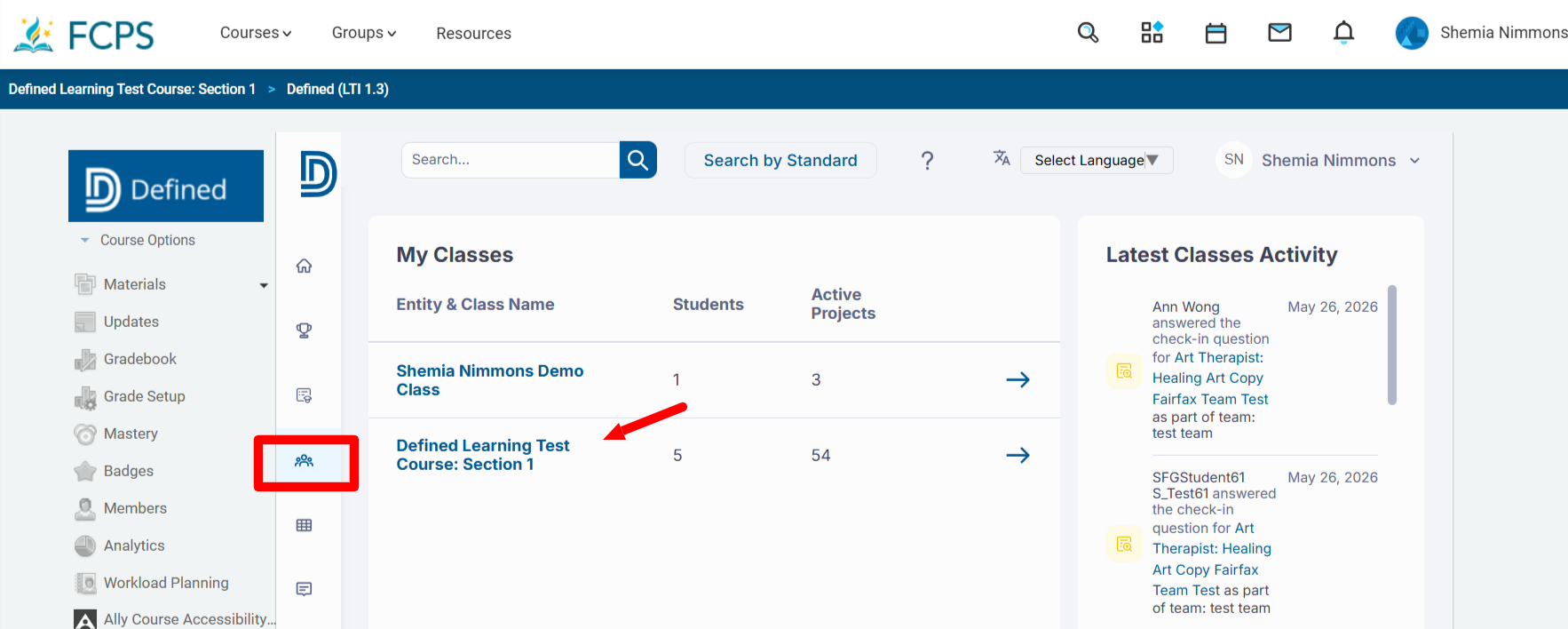Viewport: 1568px width, 629px height.
Task: Submit search with blue magnifier button
Action: (637, 160)
